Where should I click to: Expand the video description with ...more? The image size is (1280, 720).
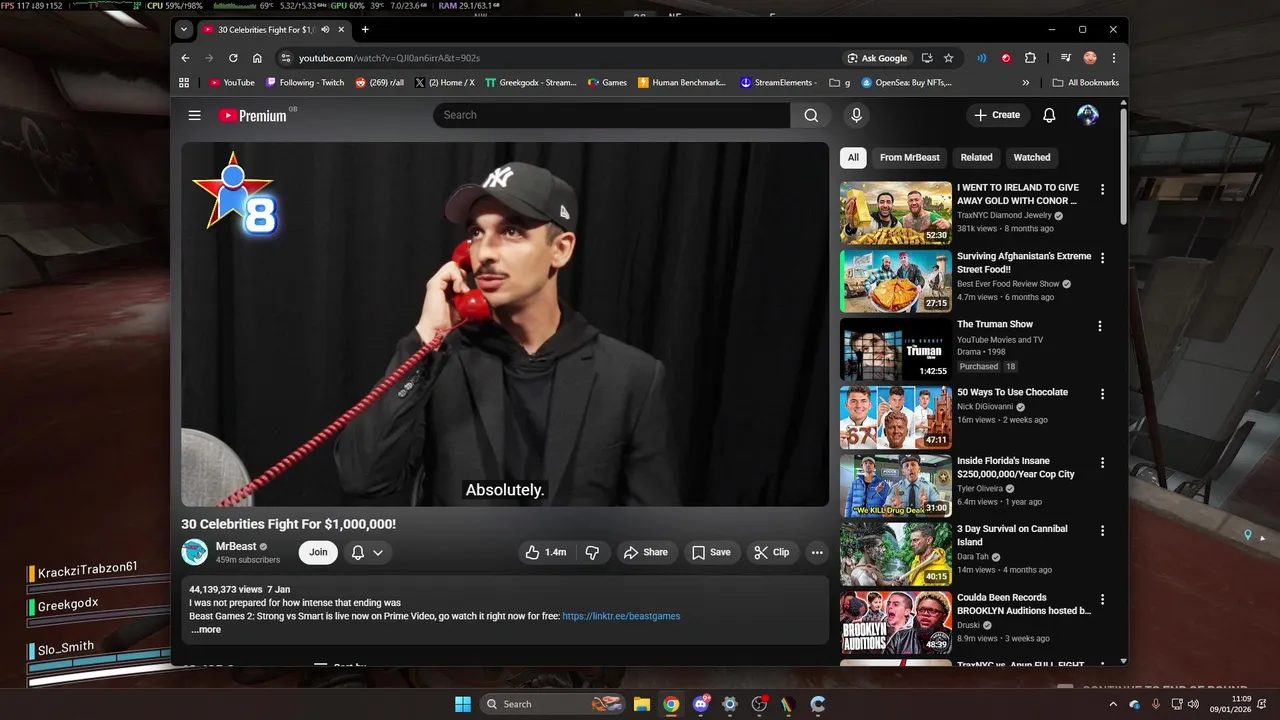[x=206, y=630]
